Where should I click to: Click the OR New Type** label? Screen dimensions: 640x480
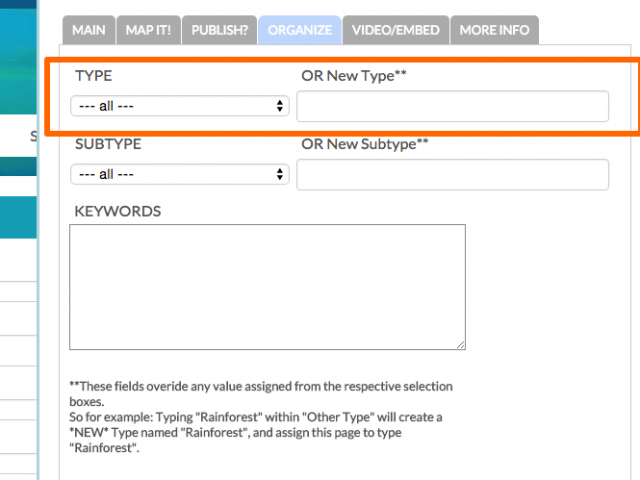[x=354, y=76]
